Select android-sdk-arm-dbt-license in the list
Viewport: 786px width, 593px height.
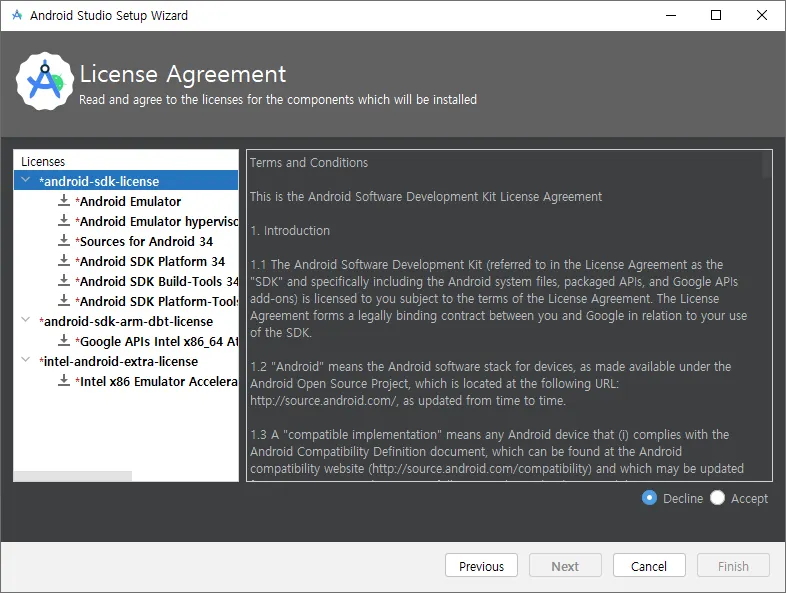[x=128, y=321]
